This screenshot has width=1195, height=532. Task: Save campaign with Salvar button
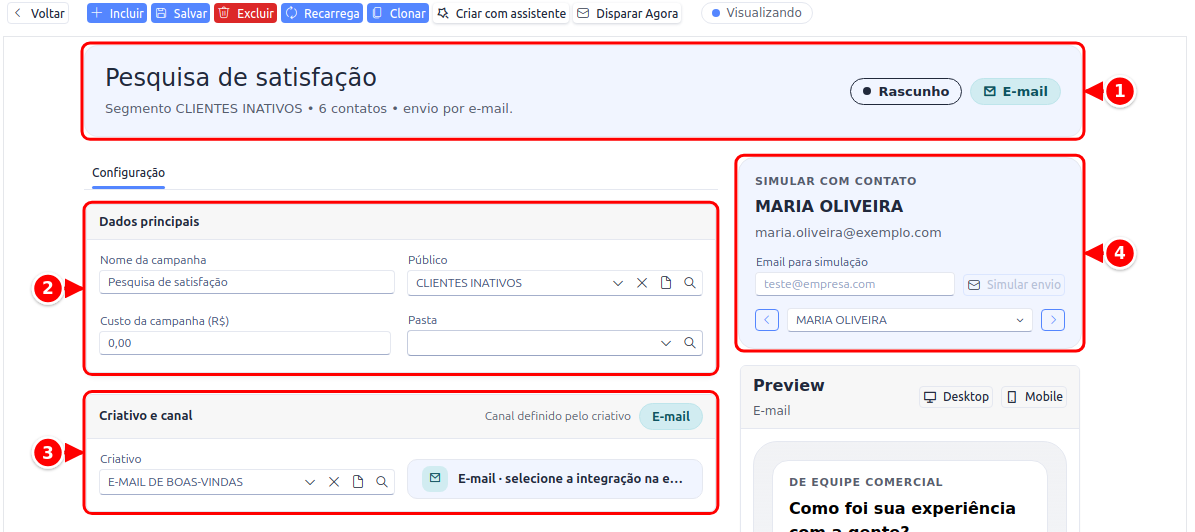(x=180, y=13)
